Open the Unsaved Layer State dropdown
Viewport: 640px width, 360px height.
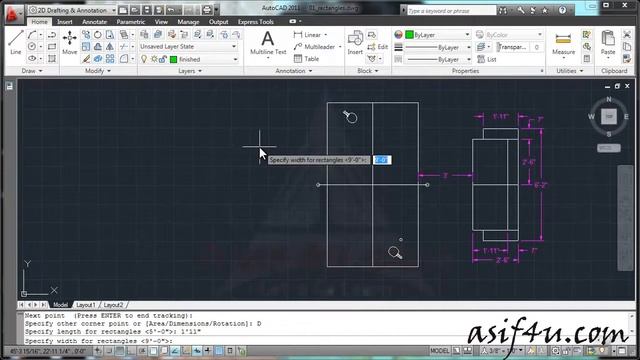(188, 47)
